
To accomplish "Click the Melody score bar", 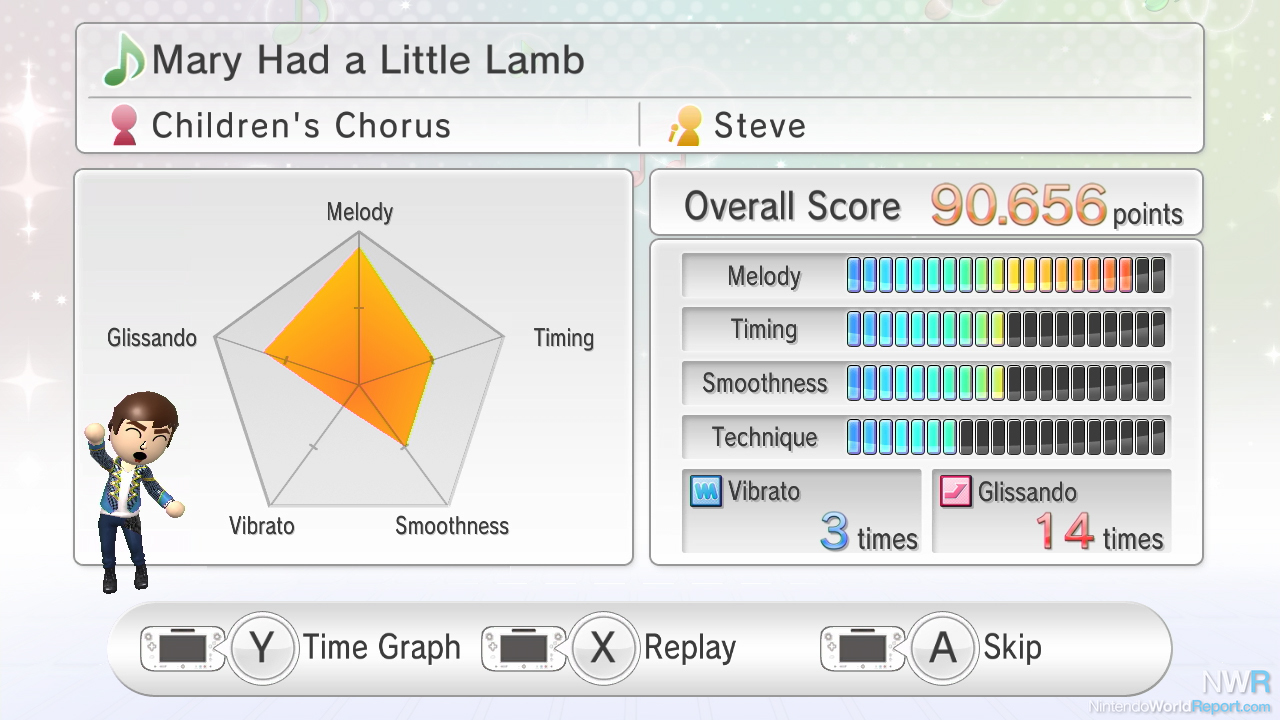I will 1006,274.
